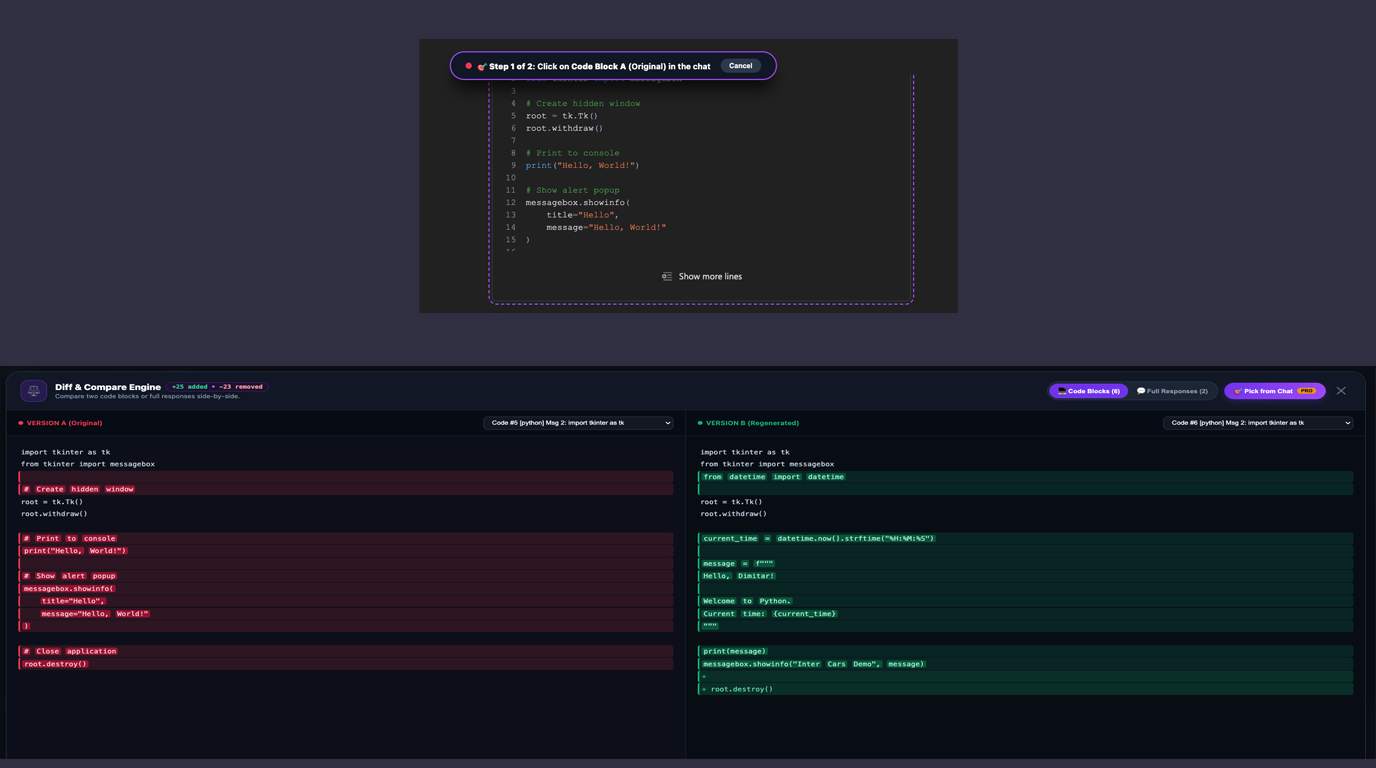The image size is (1376, 768).
Task: Click the Pick from Chat PRO button
Action: [x=1275, y=391]
